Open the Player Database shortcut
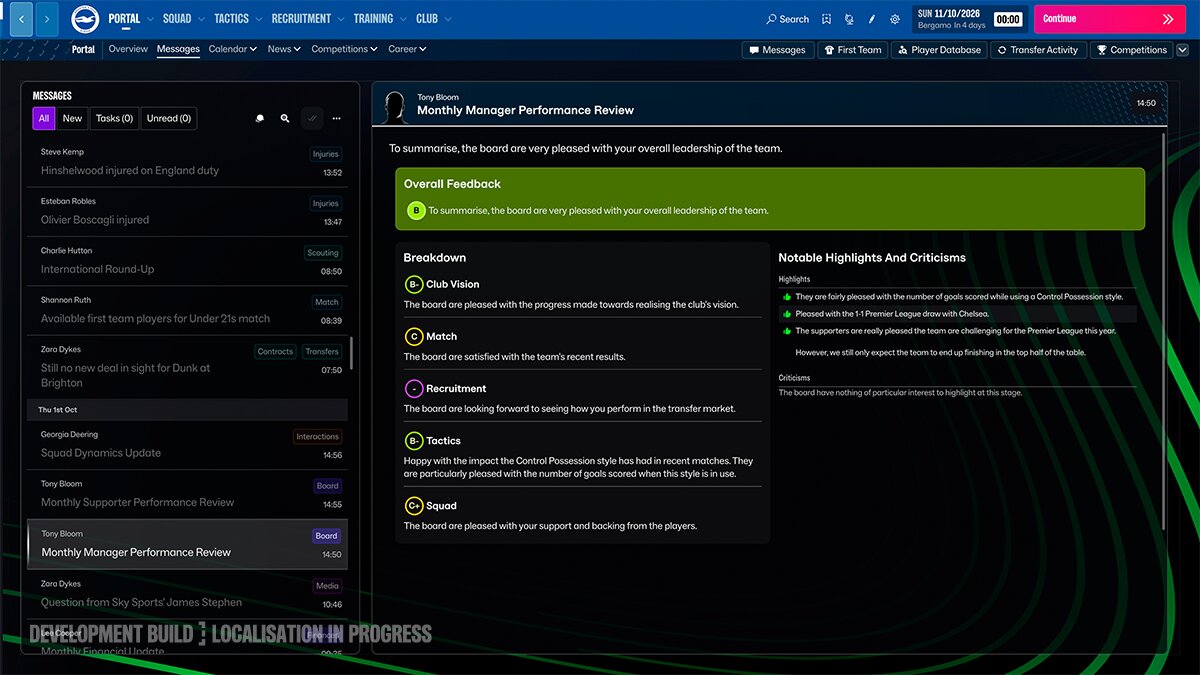The image size is (1200, 675). [x=939, y=50]
